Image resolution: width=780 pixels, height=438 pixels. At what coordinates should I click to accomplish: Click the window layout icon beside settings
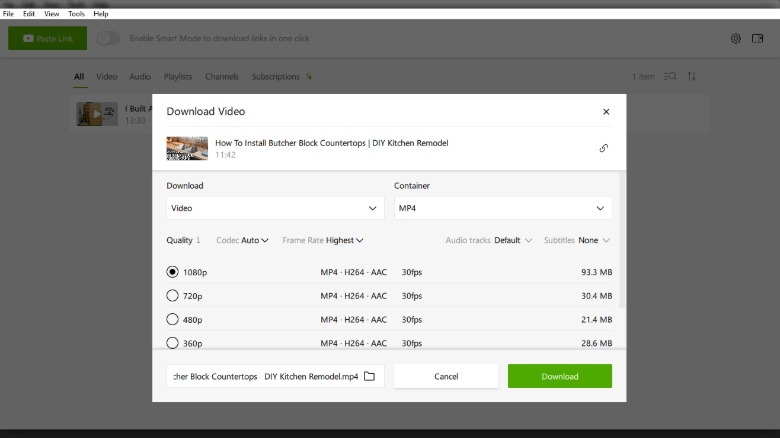pyautogui.click(x=757, y=38)
